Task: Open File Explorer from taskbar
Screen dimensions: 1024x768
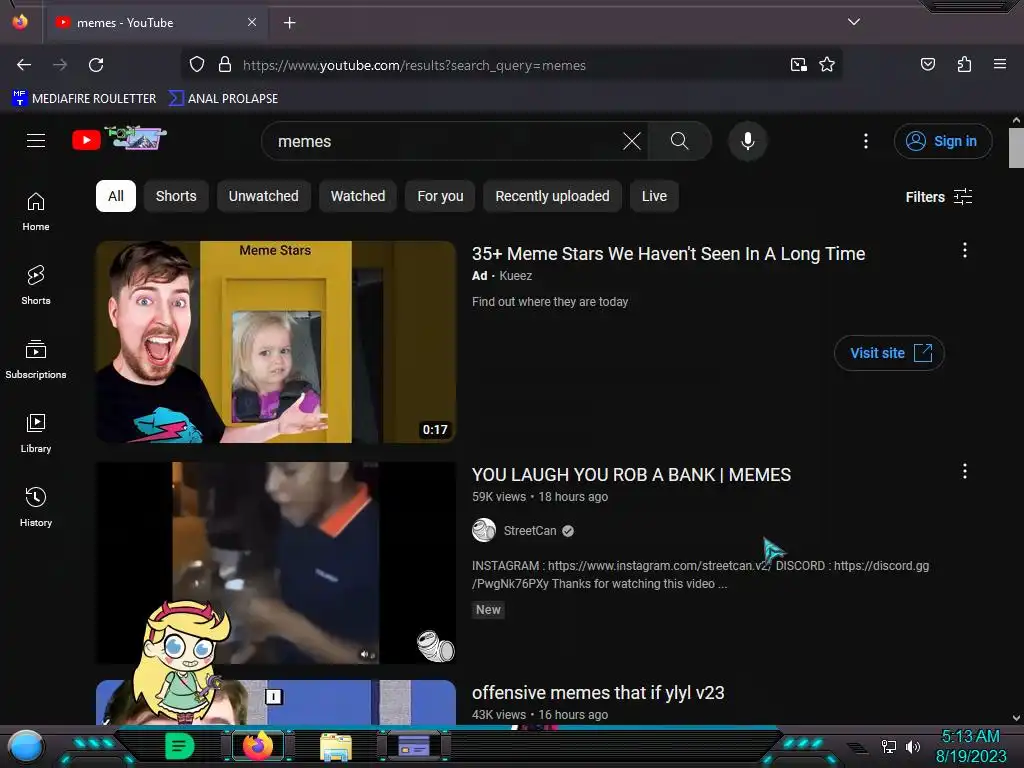Action: coord(336,747)
